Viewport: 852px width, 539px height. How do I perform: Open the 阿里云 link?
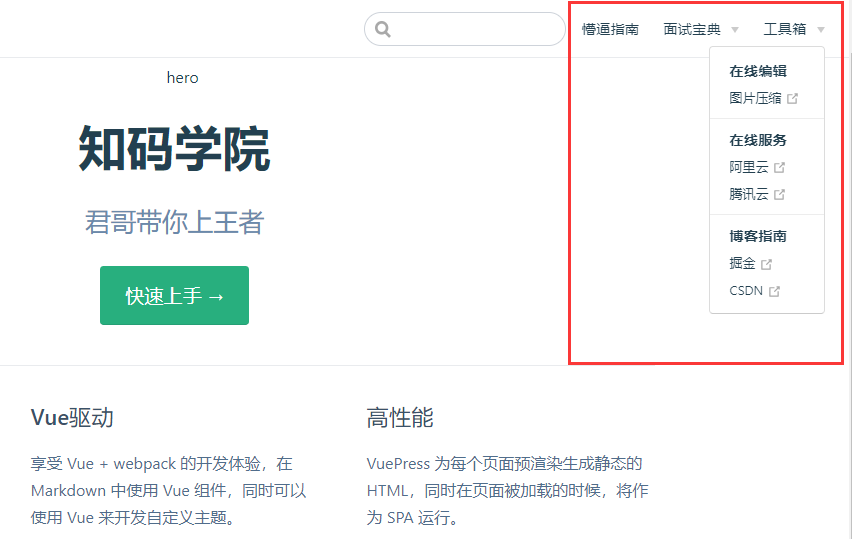click(749, 168)
